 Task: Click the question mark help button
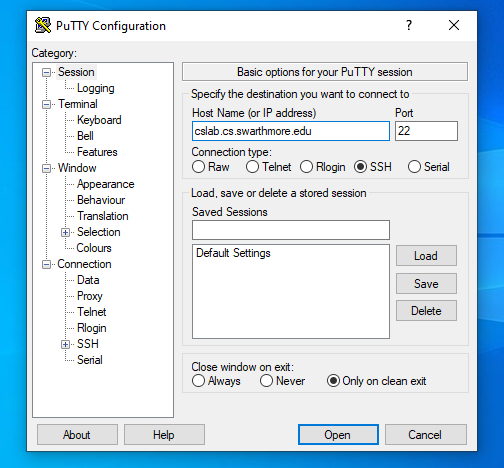[x=409, y=25]
